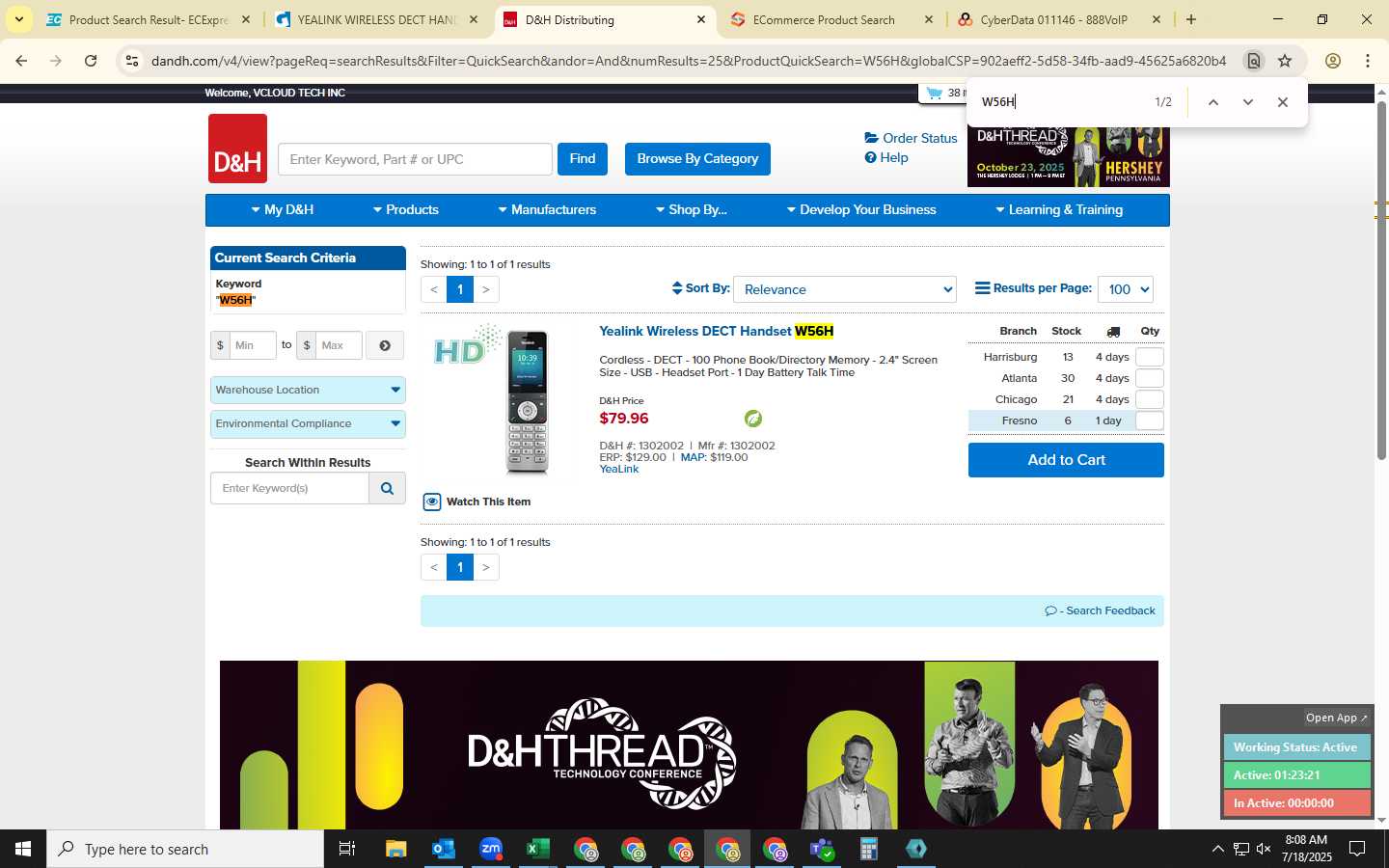The image size is (1389, 868).
Task: Go to previous find match
Action: tap(1213, 102)
